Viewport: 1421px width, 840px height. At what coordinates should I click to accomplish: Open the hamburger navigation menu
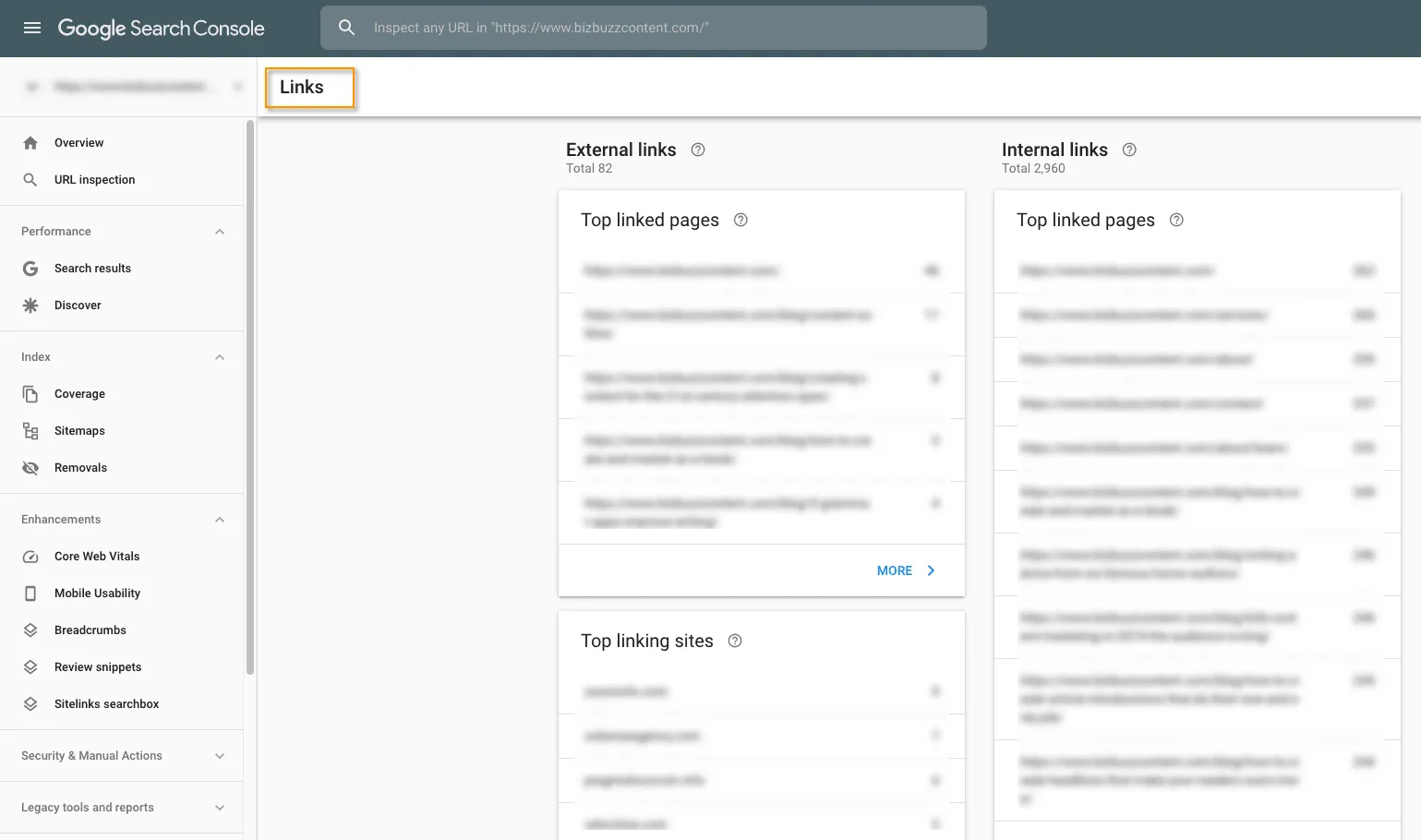pyautogui.click(x=32, y=28)
